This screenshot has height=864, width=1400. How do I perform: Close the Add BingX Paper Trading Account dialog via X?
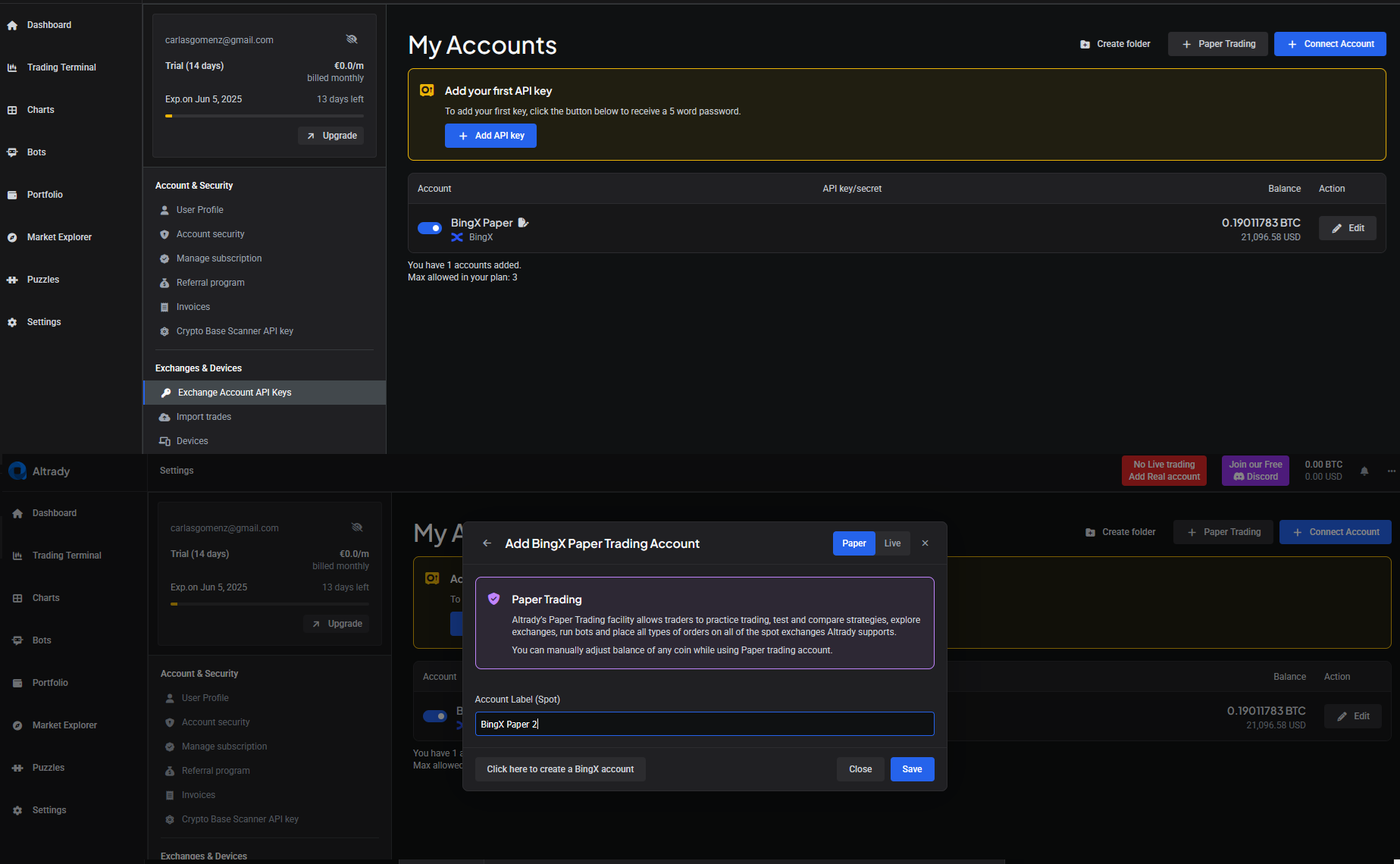coord(925,543)
